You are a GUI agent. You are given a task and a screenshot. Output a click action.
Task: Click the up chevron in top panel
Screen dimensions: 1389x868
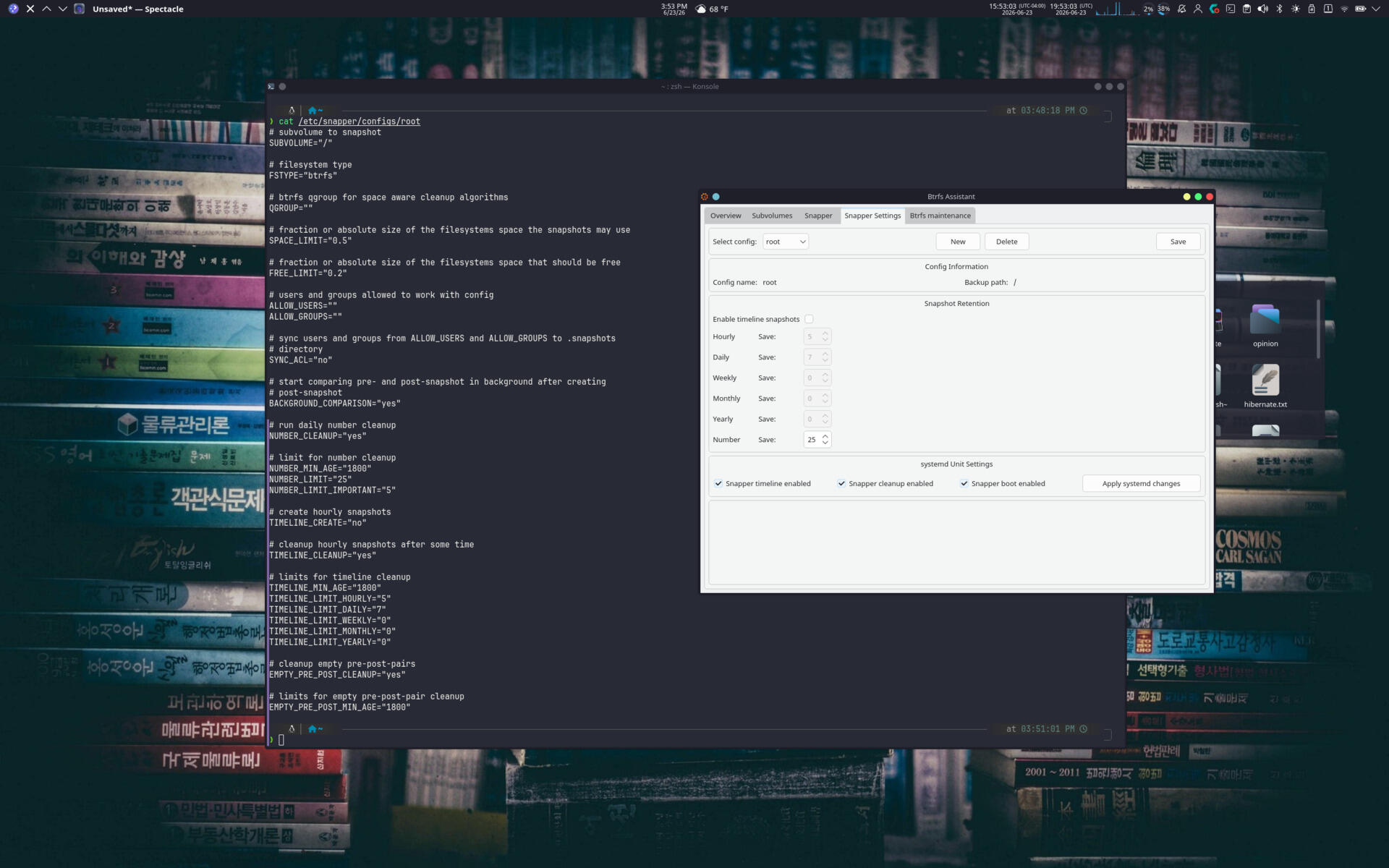(46, 9)
